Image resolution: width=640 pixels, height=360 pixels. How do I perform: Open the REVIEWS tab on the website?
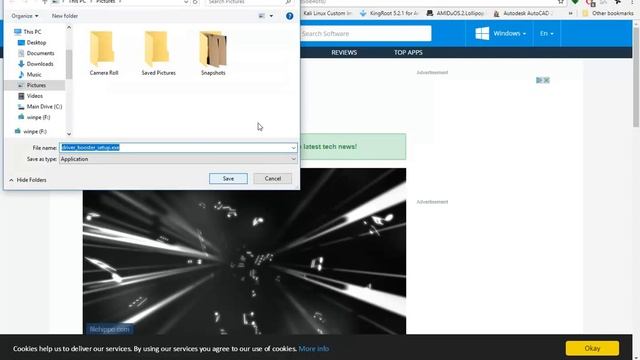tap(344, 52)
